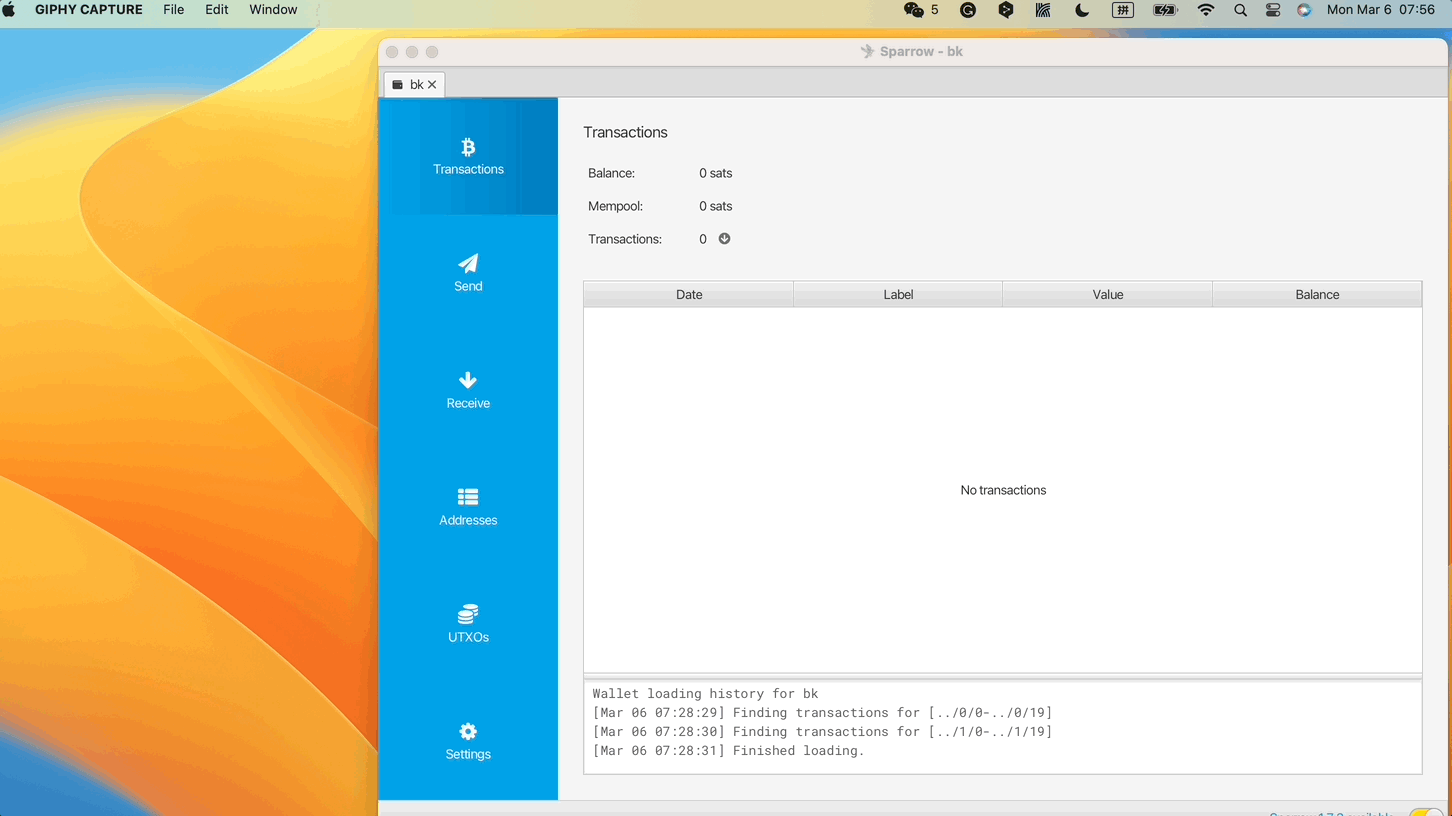This screenshot has height=816, width=1452.
Task: Sort by the Balance column header
Action: [1317, 295]
